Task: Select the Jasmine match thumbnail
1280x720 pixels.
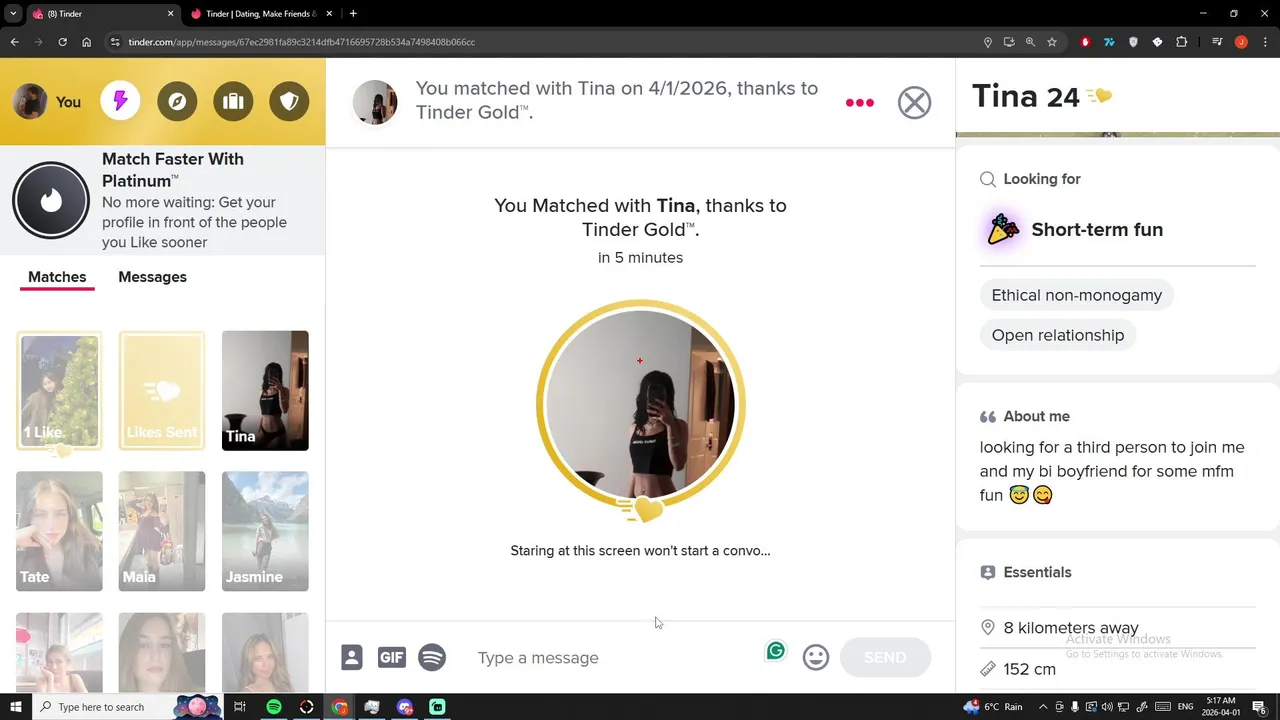Action: (265, 531)
